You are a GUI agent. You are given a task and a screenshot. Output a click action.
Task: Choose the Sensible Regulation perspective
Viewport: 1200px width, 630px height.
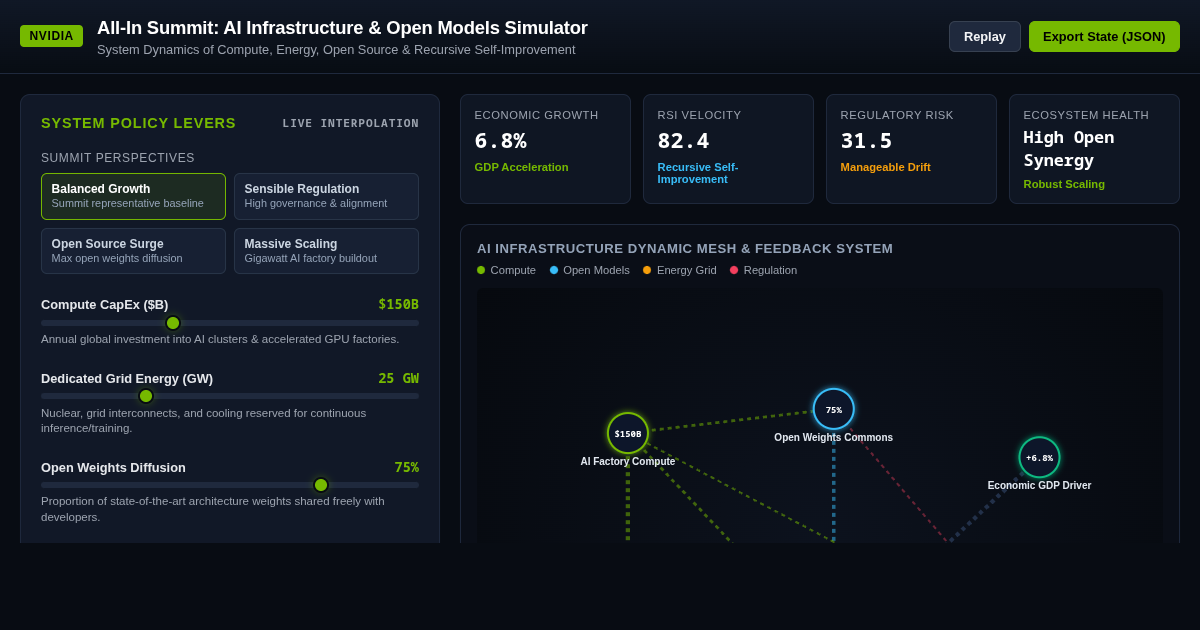coord(326,196)
